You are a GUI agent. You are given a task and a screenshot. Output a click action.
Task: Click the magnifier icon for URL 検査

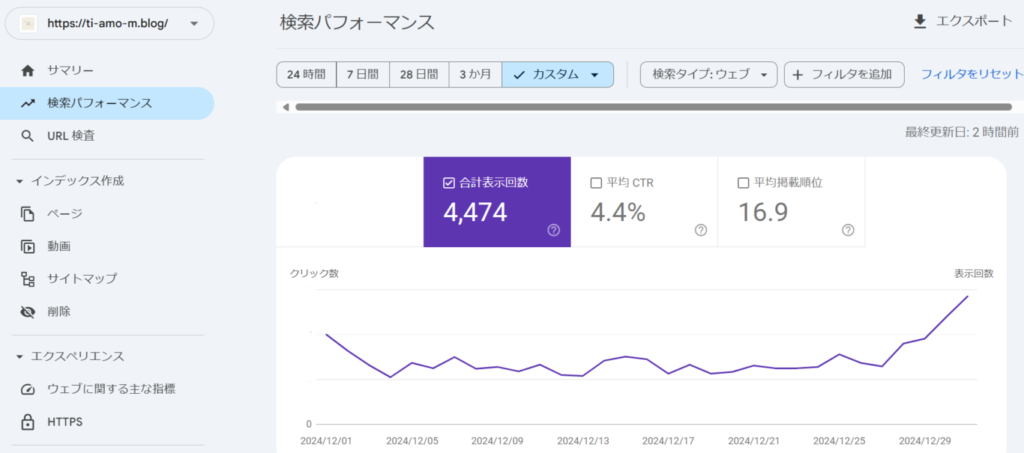pyautogui.click(x=28, y=136)
